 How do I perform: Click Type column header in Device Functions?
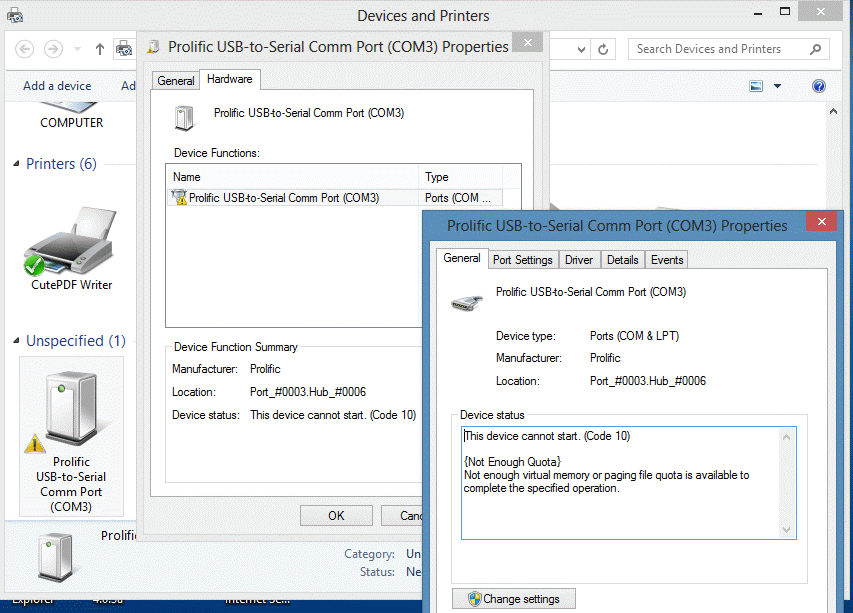[460, 177]
